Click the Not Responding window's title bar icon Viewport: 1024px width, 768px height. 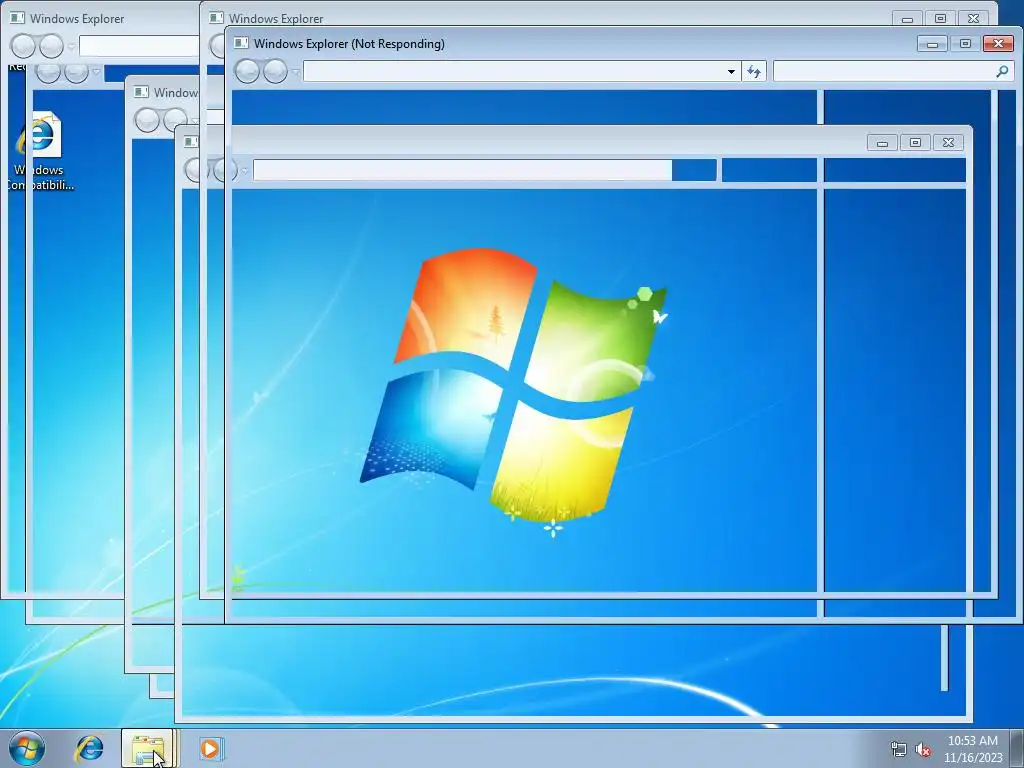pyautogui.click(x=241, y=43)
